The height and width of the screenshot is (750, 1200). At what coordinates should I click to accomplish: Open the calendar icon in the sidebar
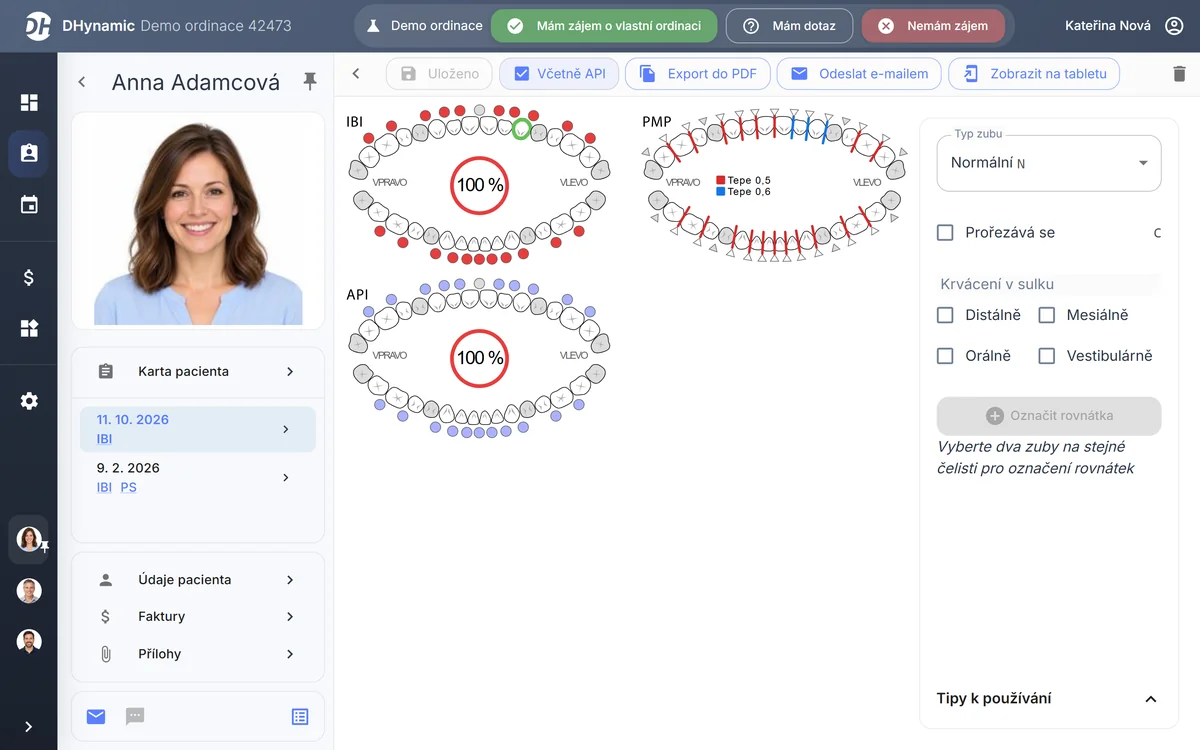click(29, 205)
